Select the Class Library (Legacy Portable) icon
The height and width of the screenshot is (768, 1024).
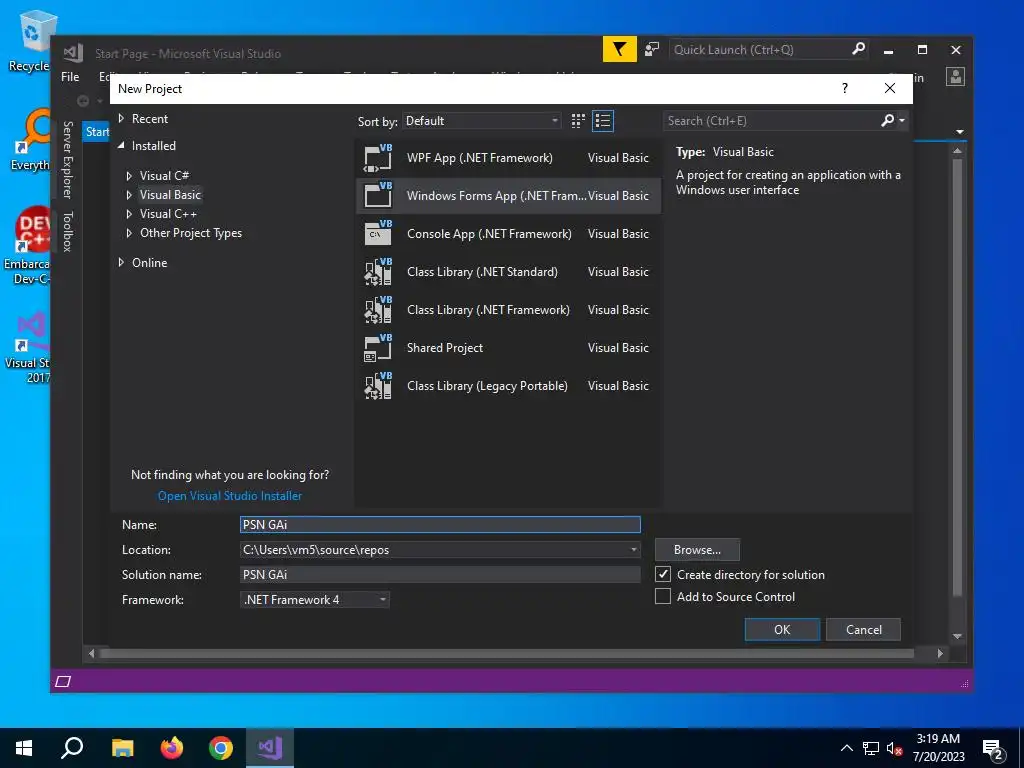(x=378, y=385)
